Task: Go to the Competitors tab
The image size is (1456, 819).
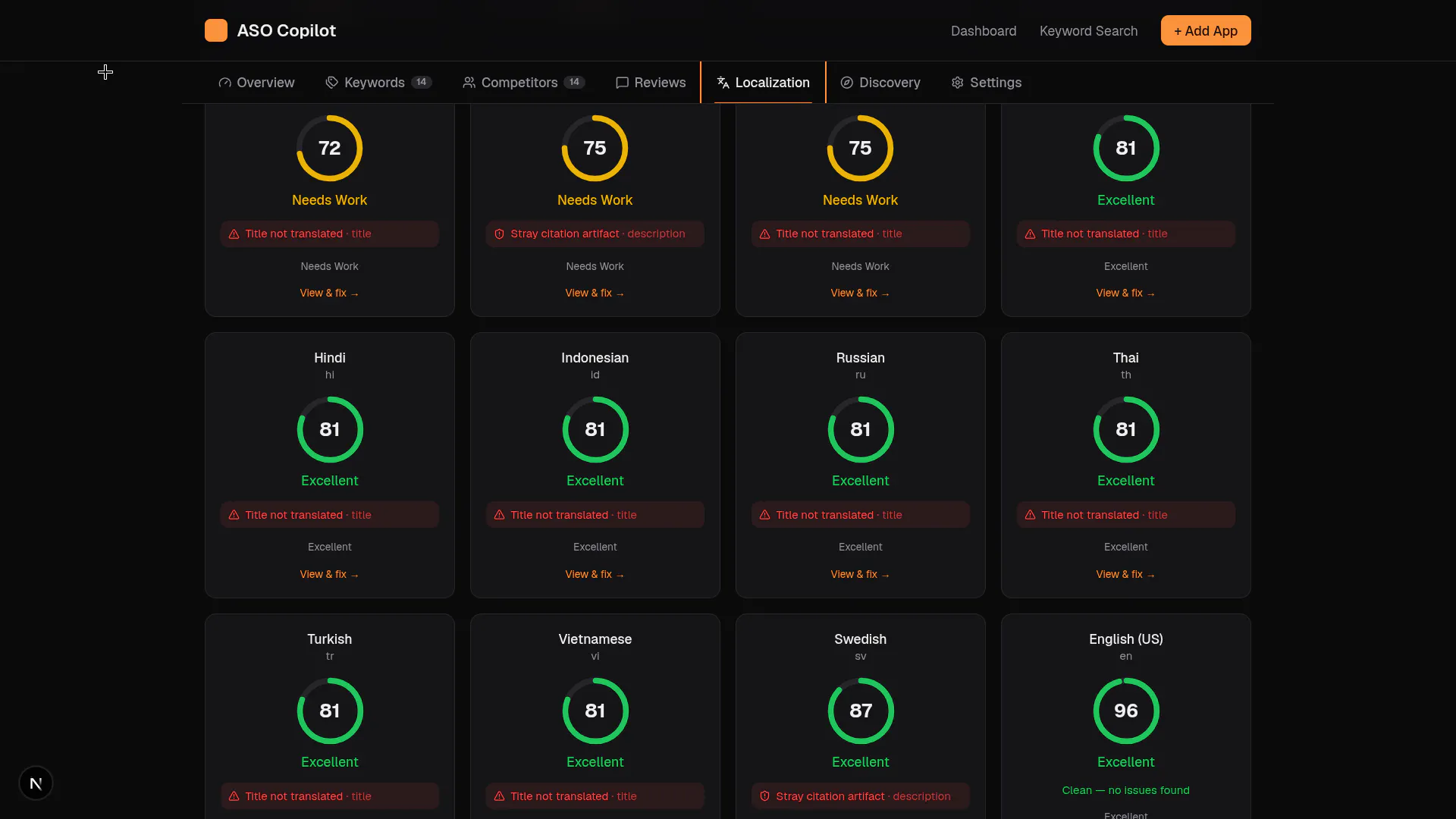Action: coord(523,83)
